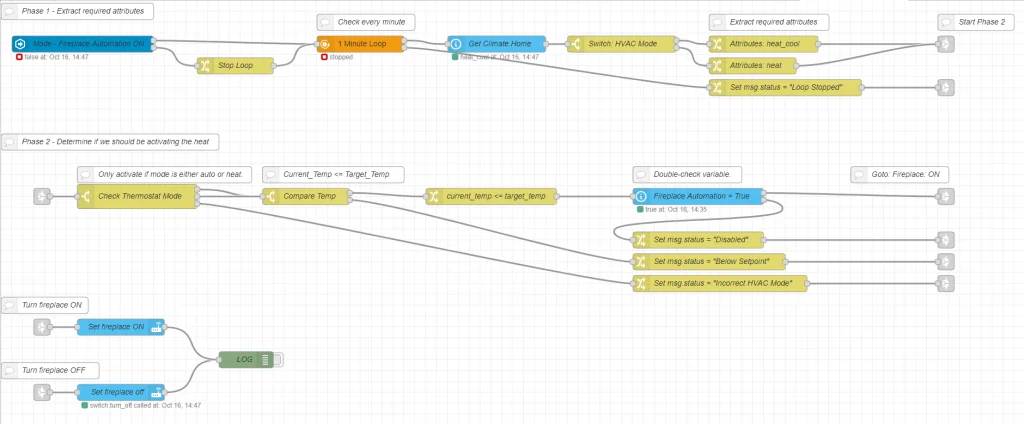This screenshot has height=424, width=1024.
Task: Click the Current_Temp <= Target_Temp comment
Action: pos(333,174)
